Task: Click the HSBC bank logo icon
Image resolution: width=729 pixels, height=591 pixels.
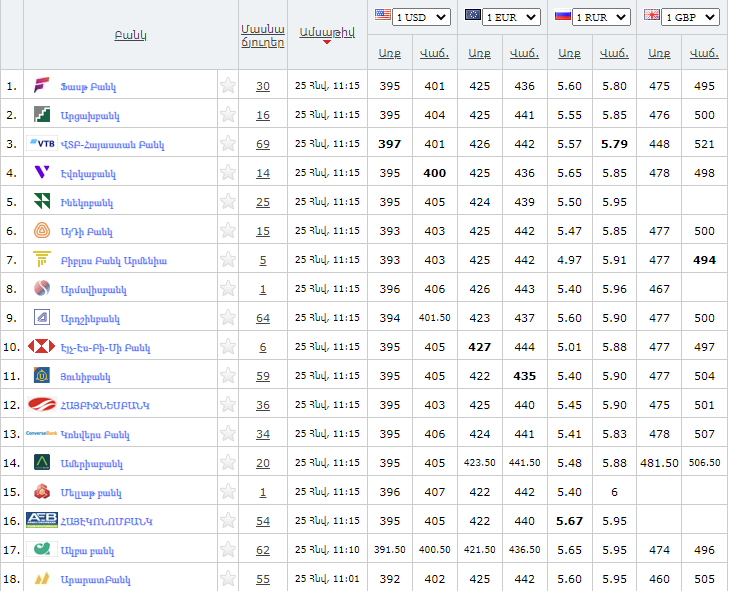Action: pyautogui.click(x=42, y=347)
